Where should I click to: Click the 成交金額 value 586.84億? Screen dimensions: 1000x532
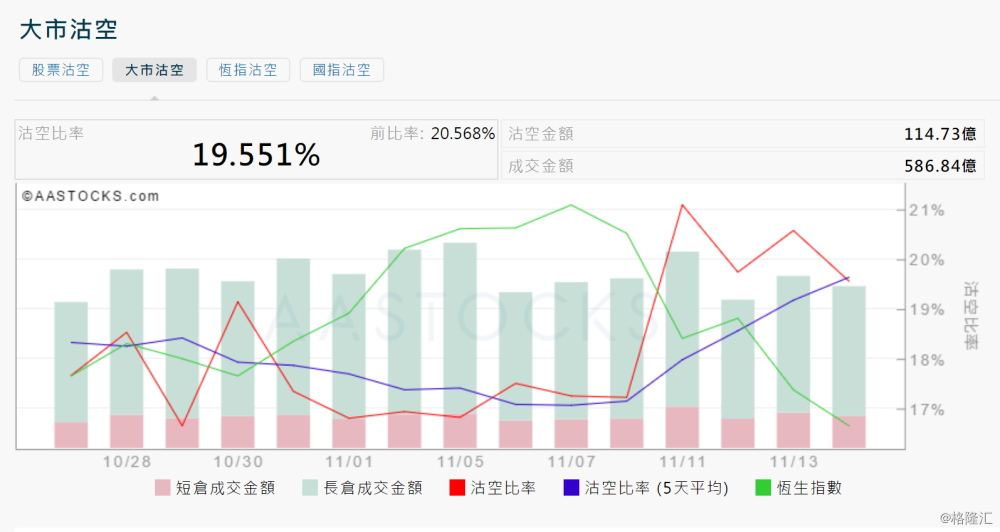click(940, 166)
